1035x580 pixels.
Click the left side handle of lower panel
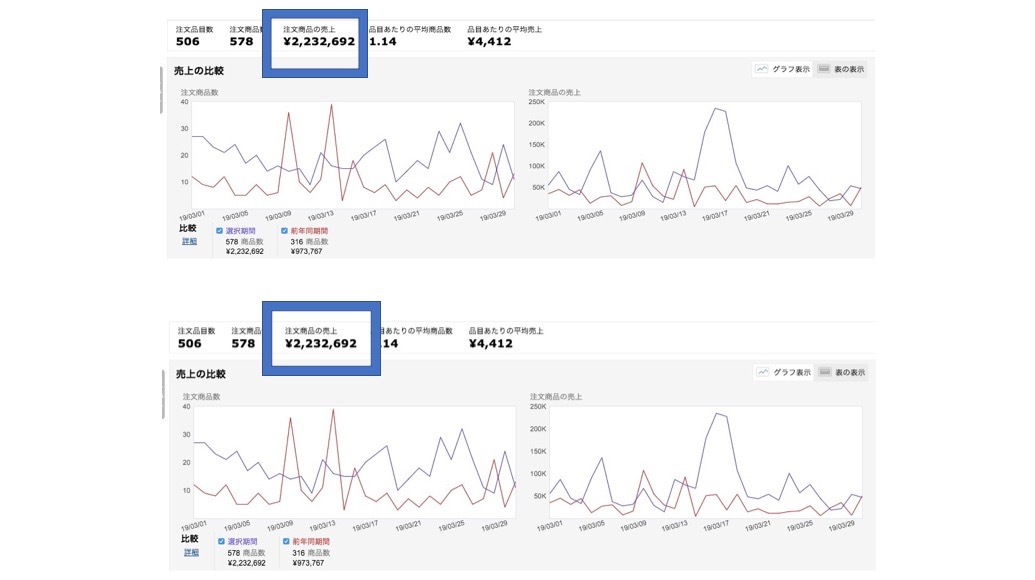point(162,395)
